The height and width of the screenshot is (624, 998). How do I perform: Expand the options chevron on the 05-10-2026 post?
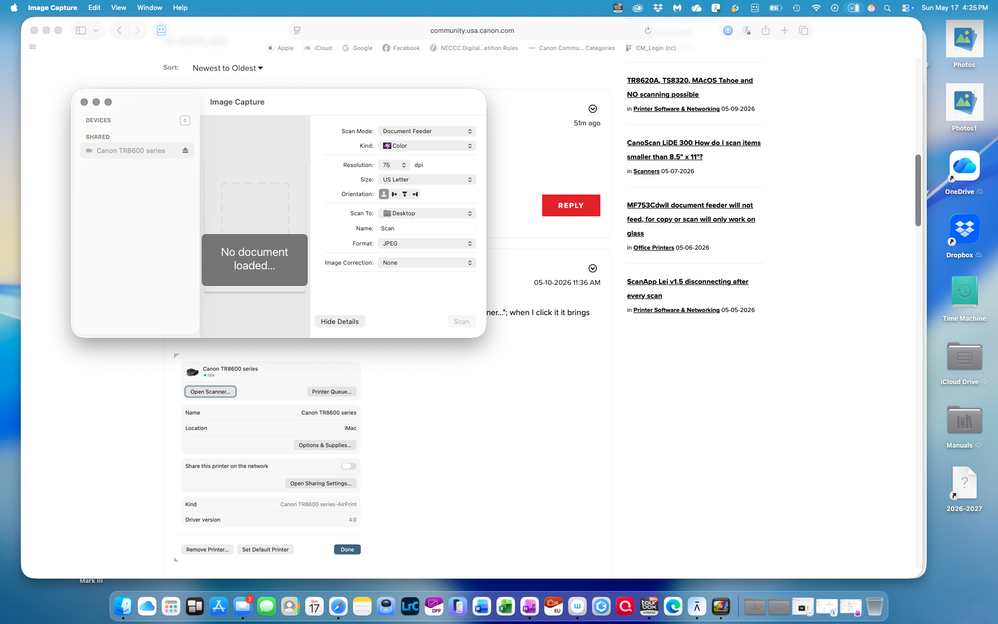click(x=593, y=268)
